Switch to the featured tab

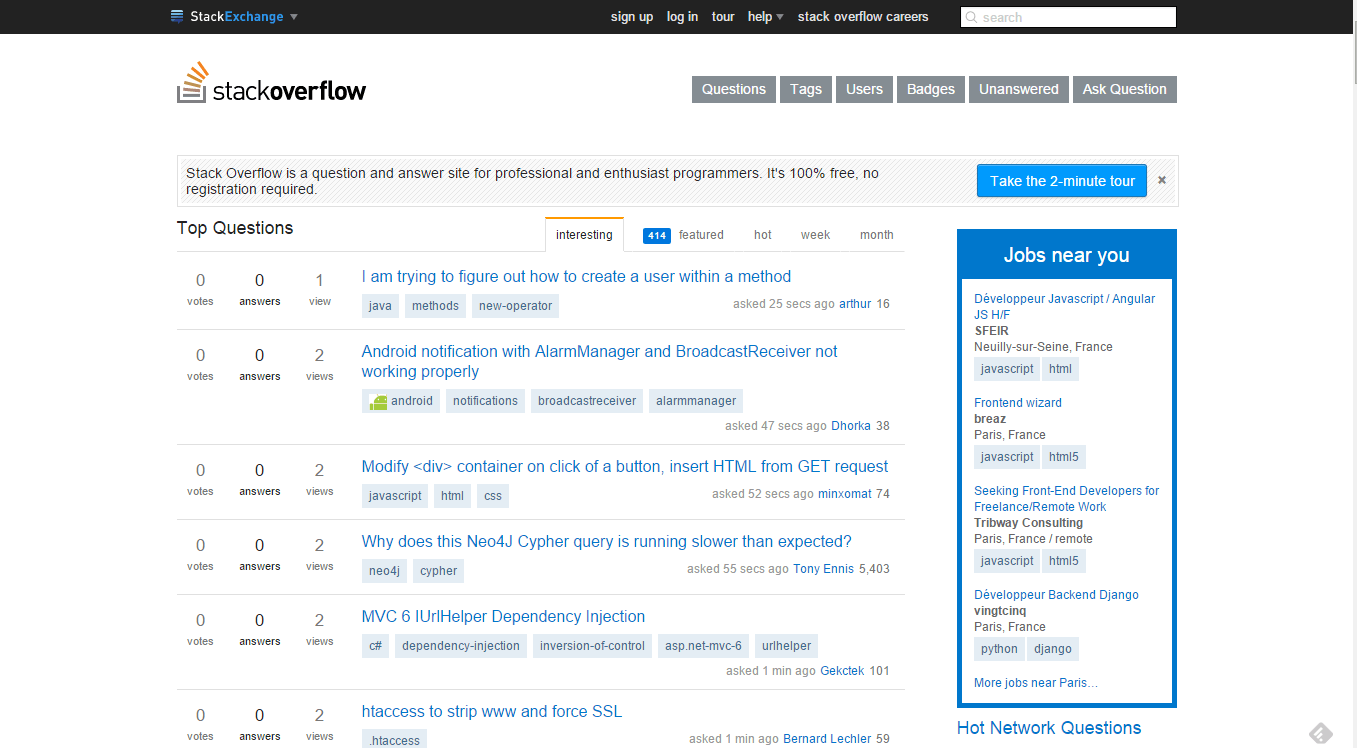tap(683, 235)
